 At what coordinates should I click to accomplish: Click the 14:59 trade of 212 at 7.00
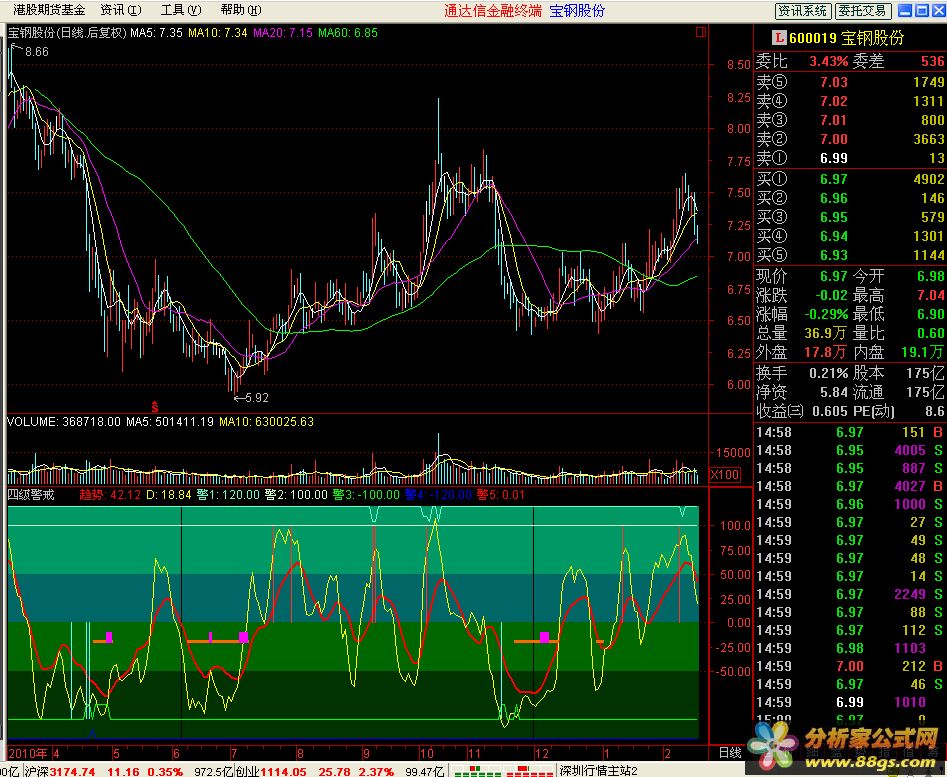pos(850,666)
